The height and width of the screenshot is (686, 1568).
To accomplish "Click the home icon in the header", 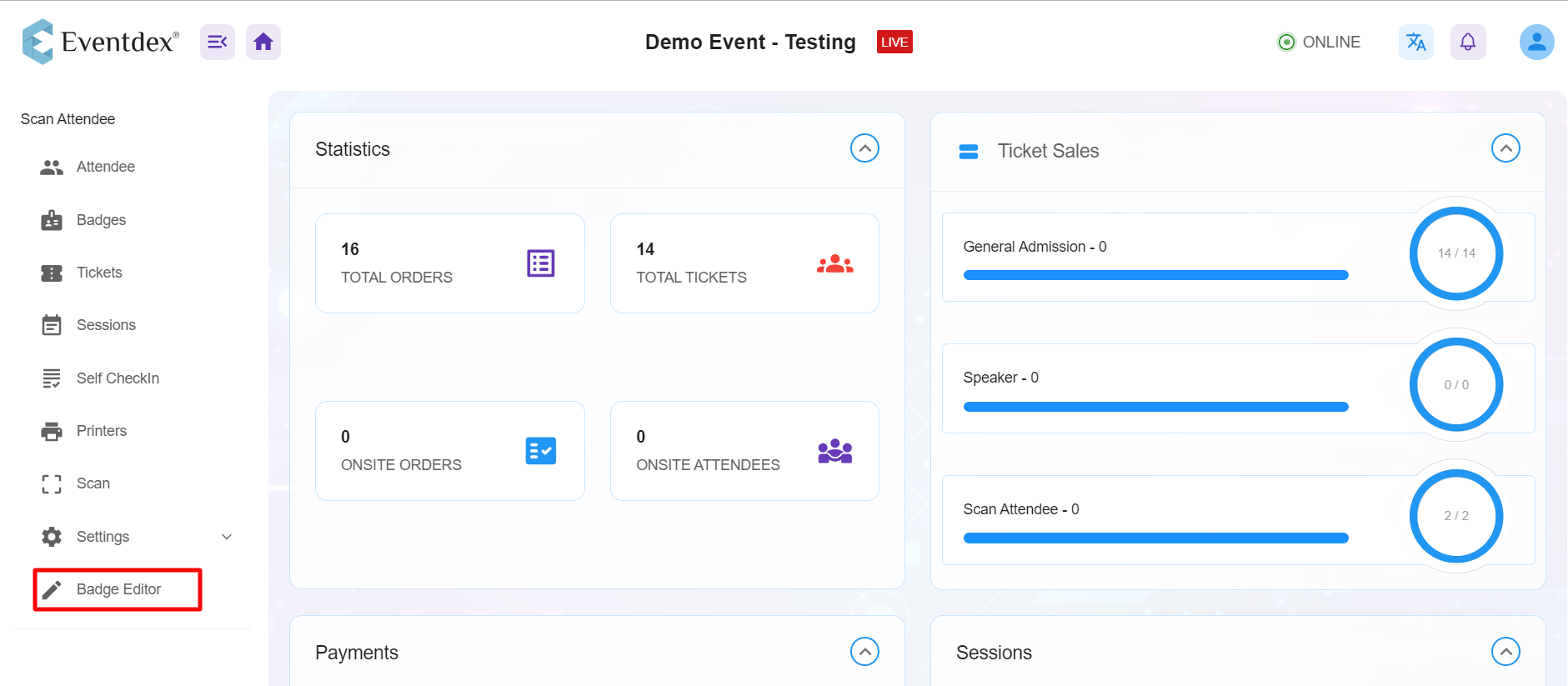I will [263, 42].
